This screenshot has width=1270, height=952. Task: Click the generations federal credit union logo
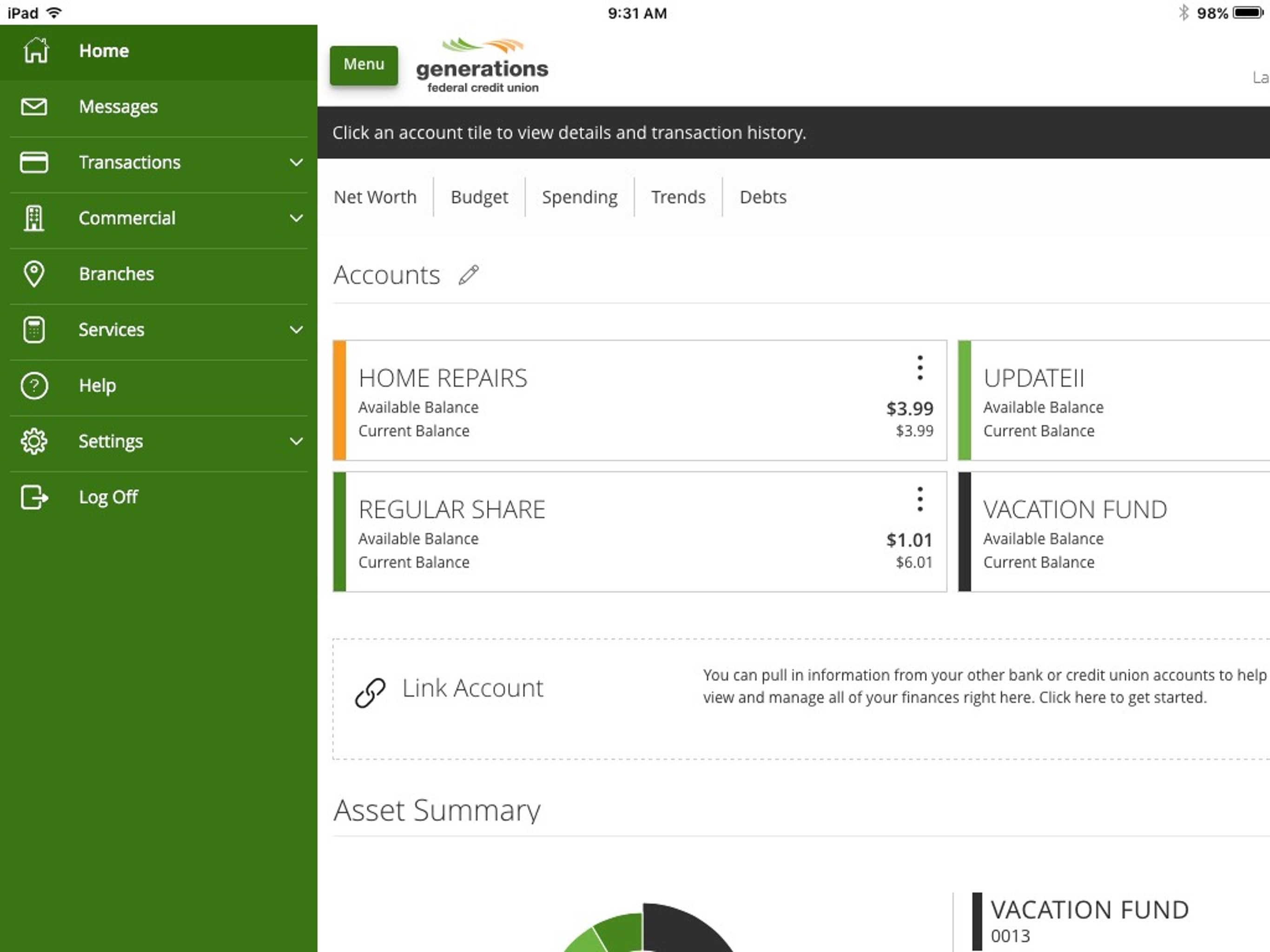coord(482,66)
